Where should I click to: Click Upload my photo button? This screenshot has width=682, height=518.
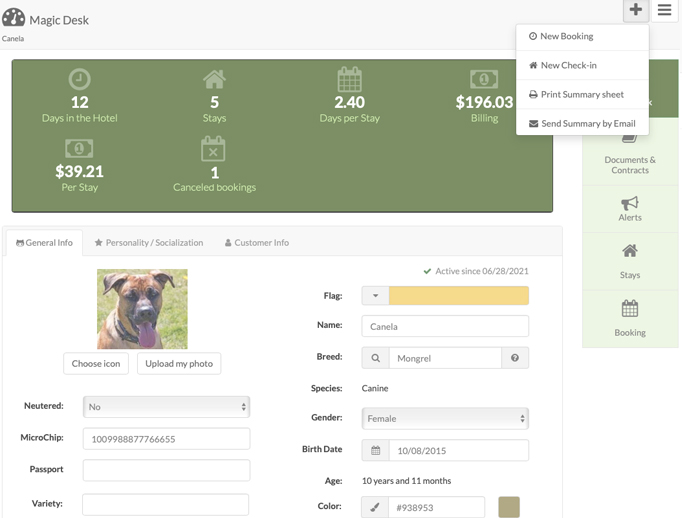[179, 364]
